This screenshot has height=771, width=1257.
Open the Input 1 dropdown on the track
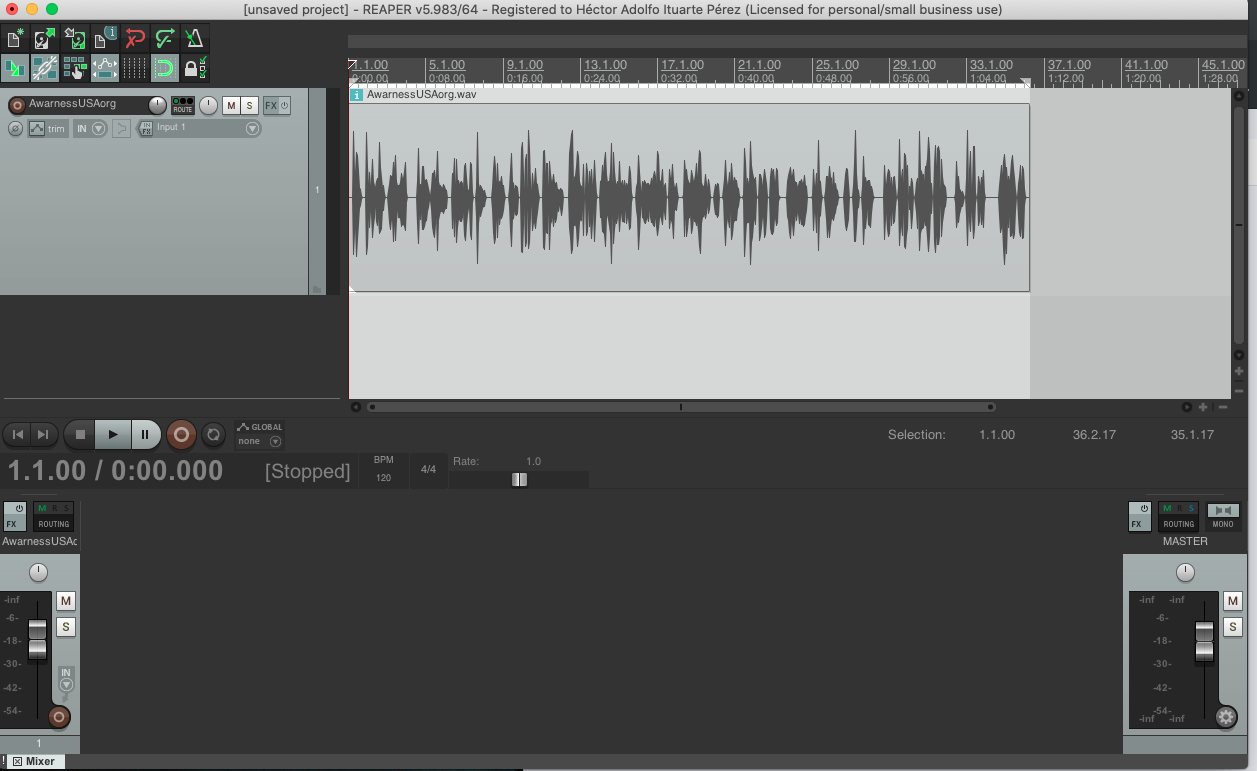pos(252,129)
